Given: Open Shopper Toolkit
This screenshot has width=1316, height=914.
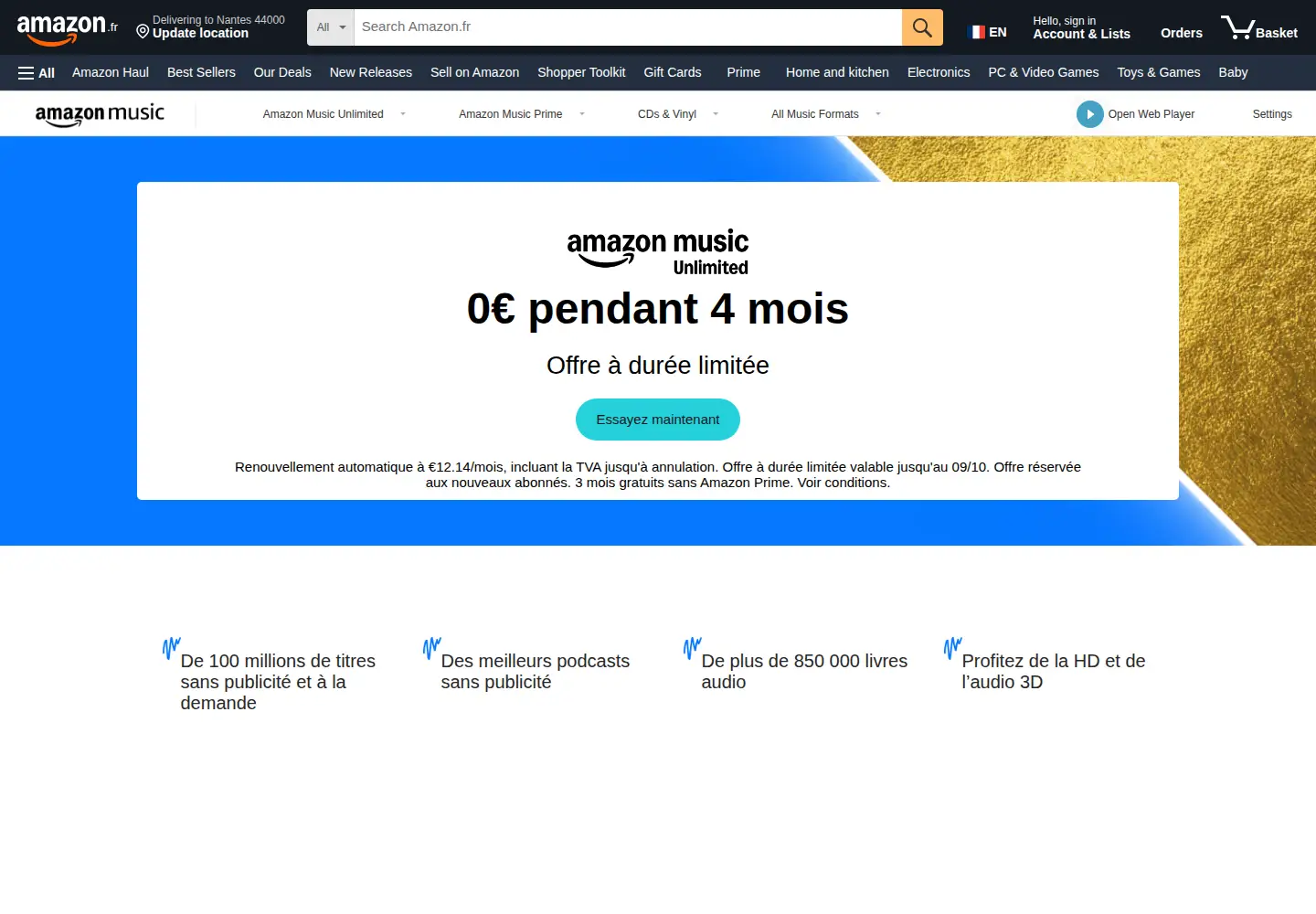Looking at the screenshot, I should point(581,72).
